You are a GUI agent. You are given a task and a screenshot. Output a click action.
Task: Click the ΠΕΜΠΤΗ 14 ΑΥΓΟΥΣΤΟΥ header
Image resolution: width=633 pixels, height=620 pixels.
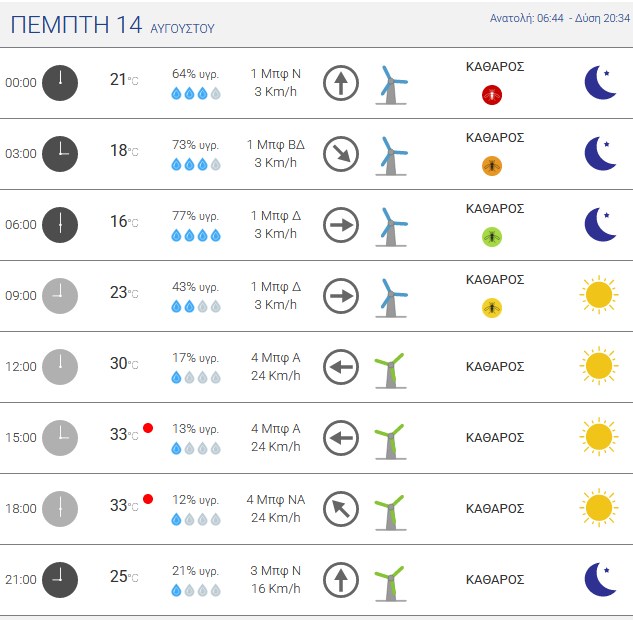point(112,25)
